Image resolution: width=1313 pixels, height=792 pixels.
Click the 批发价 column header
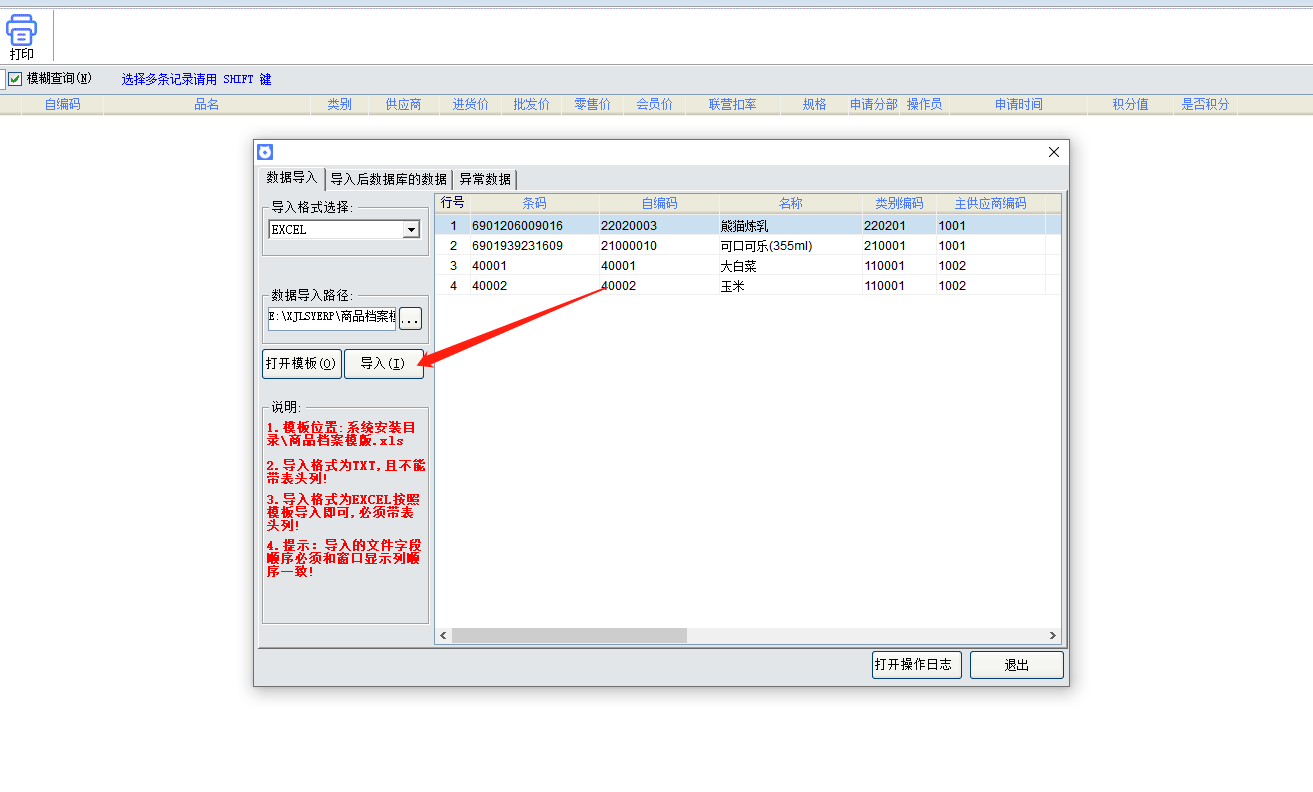click(x=531, y=104)
